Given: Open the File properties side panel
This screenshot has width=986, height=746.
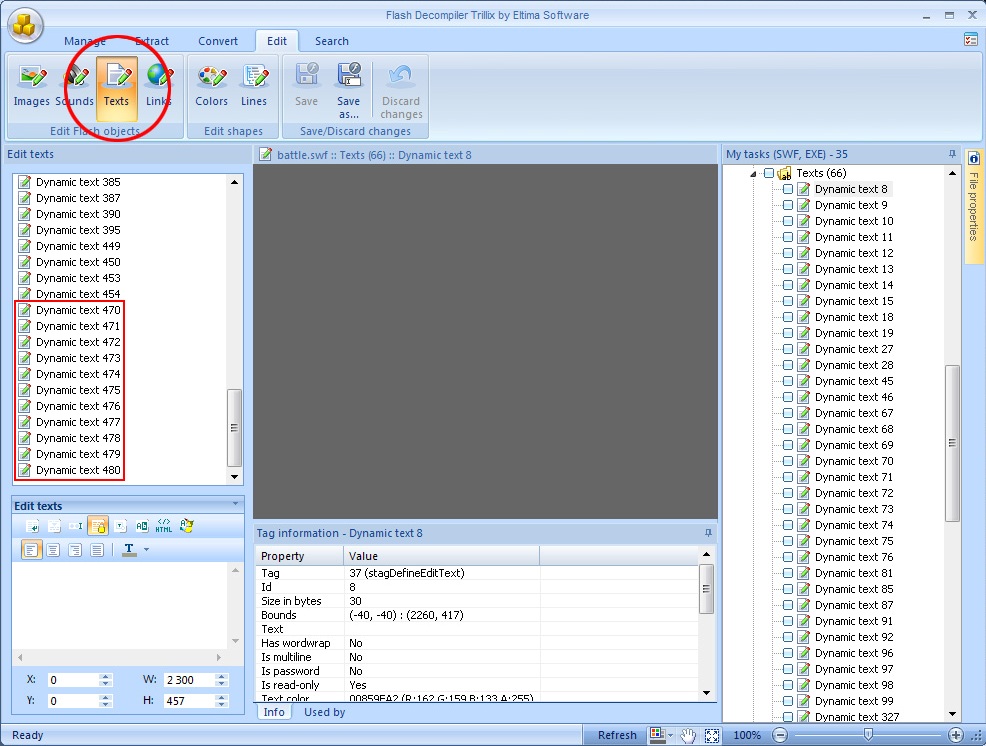Looking at the screenshot, I should coord(974,206).
